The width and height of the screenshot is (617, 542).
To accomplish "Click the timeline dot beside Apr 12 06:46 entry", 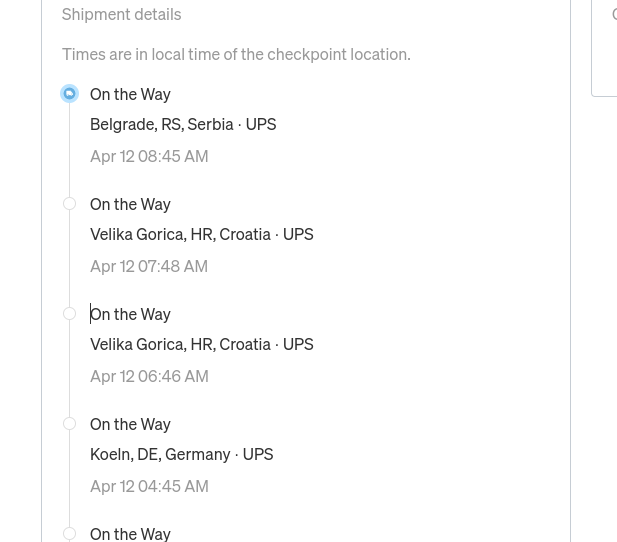I will pyautogui.click(x=69, y=314).
